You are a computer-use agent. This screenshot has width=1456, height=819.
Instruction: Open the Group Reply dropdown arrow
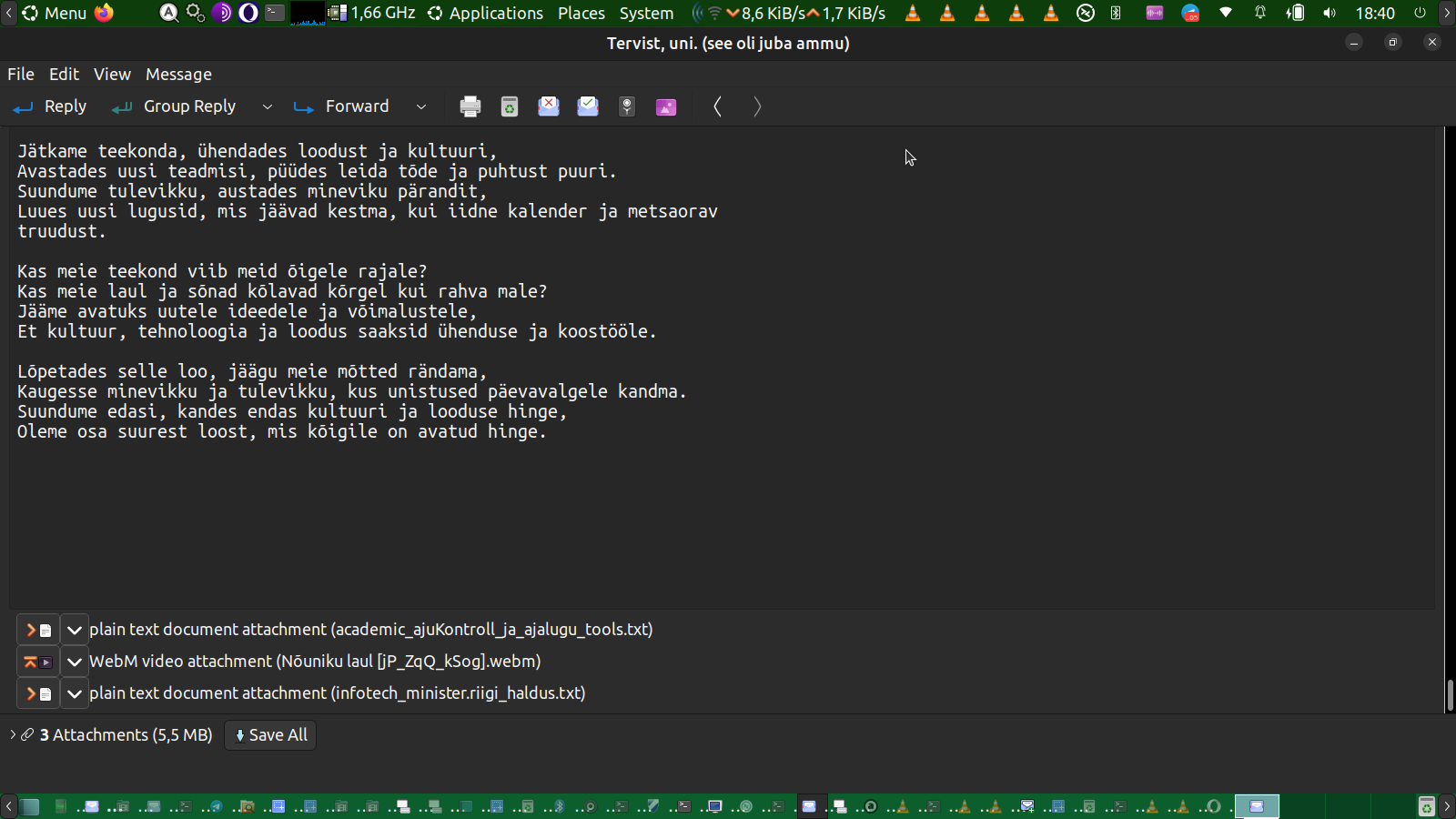(x=267, y=106)
